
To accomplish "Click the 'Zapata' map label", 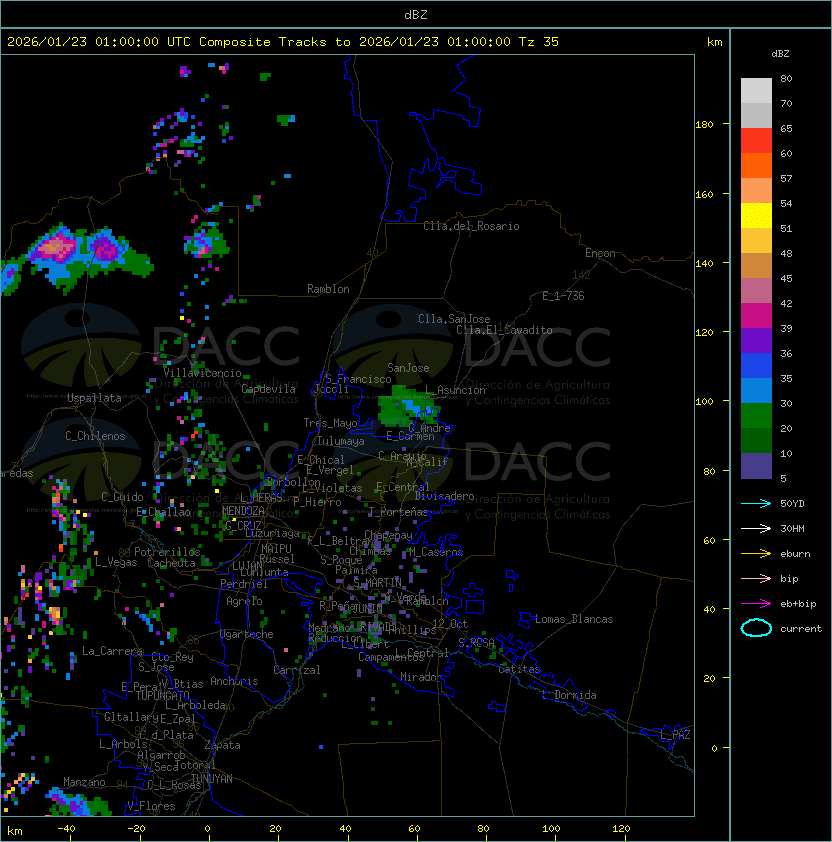I will pyautogui.click(x=222, y=745).
